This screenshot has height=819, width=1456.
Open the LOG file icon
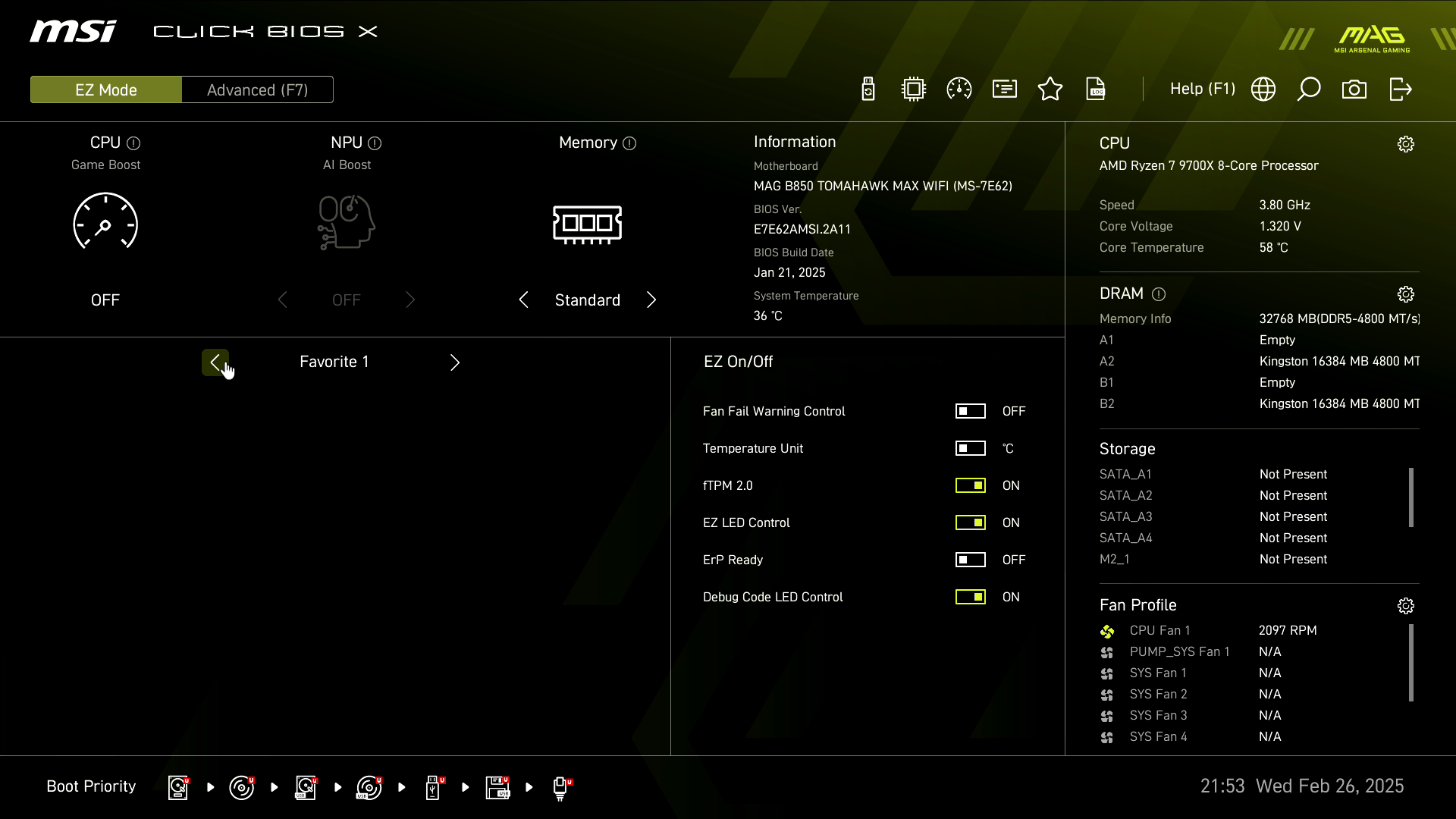click(x=1096, y=89)
